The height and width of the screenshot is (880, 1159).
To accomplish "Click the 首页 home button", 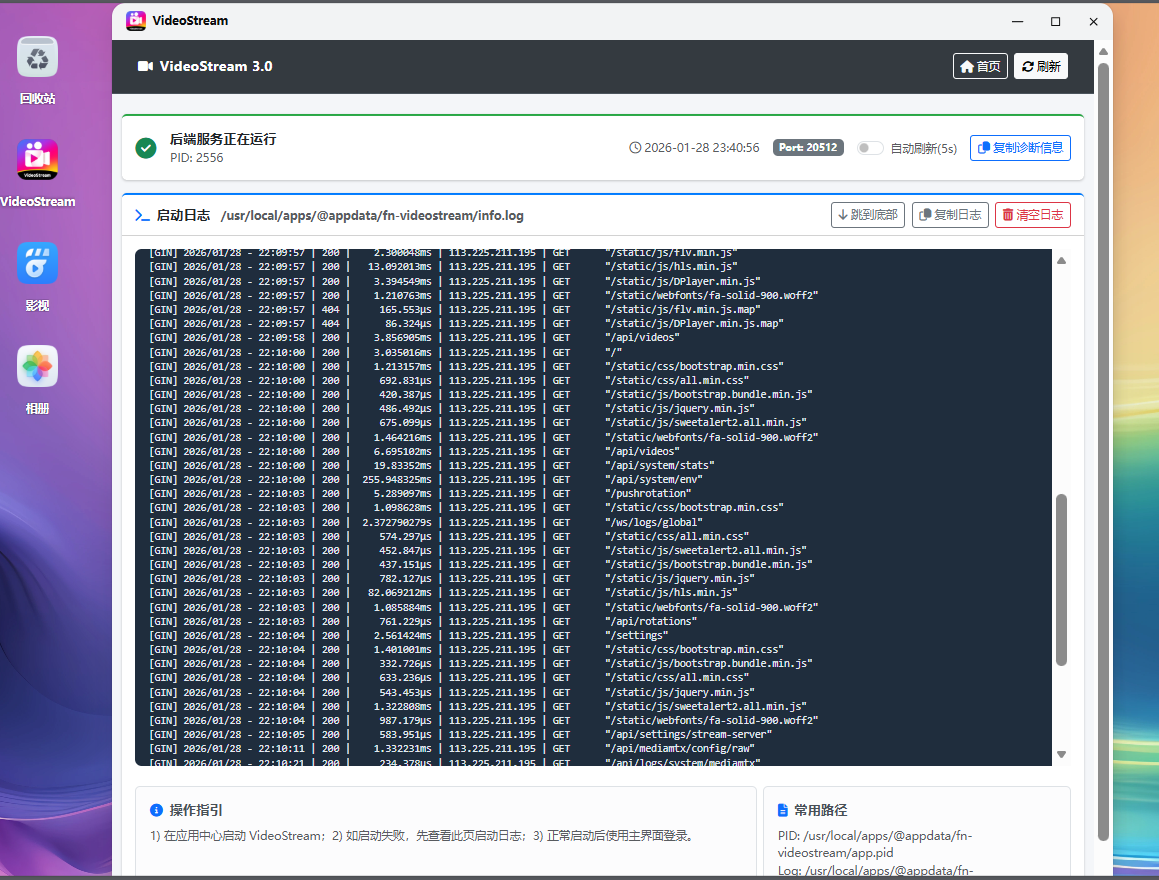I will coord(979,66).
